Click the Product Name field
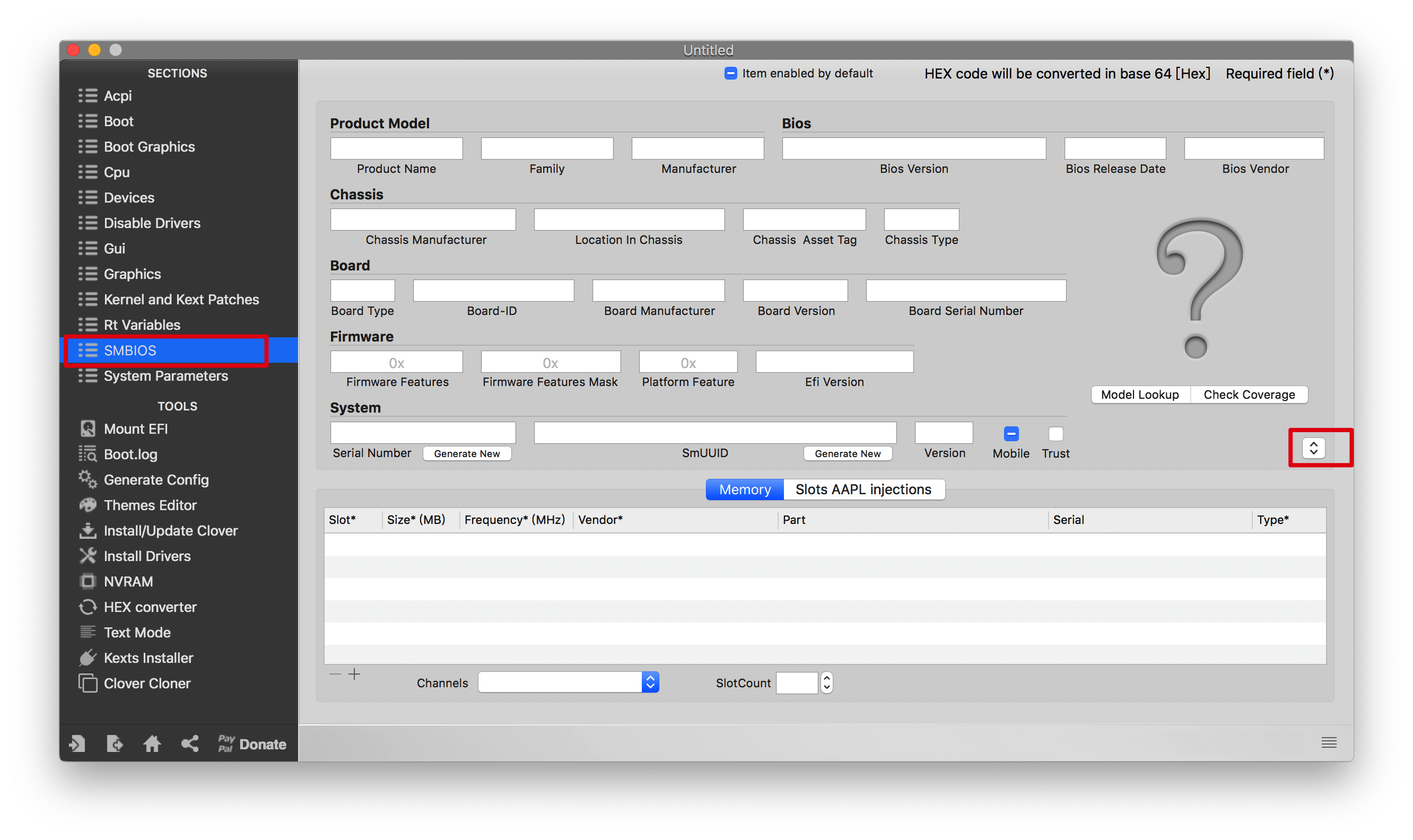Screen dimensions: 1413x840 tap(396, 148)
